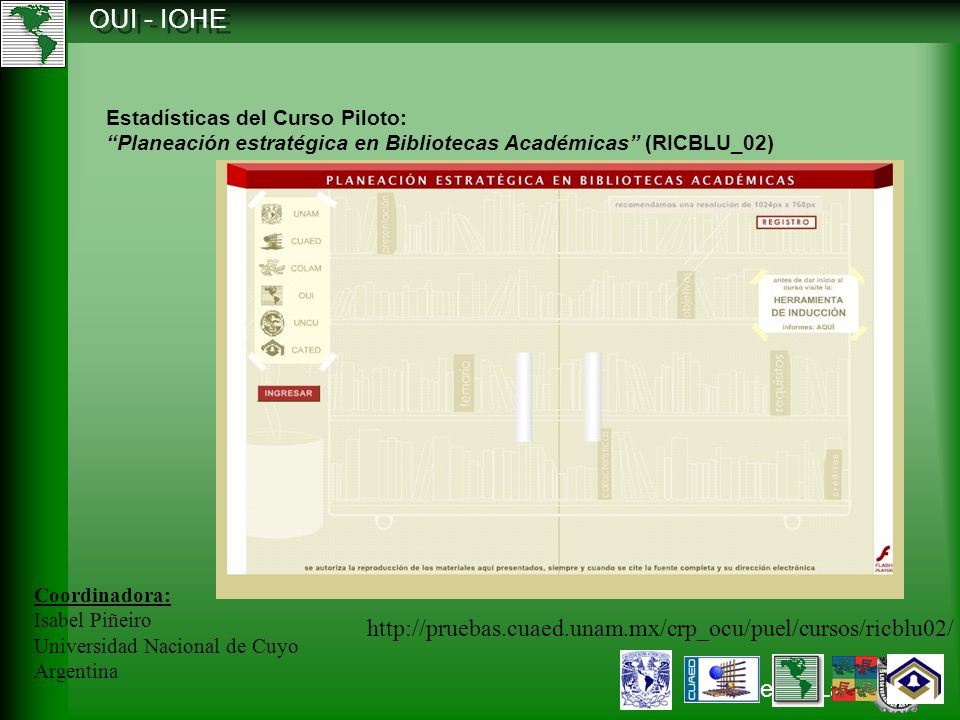Open the requisitos book tab
The image size is (960, 720).
779,384
